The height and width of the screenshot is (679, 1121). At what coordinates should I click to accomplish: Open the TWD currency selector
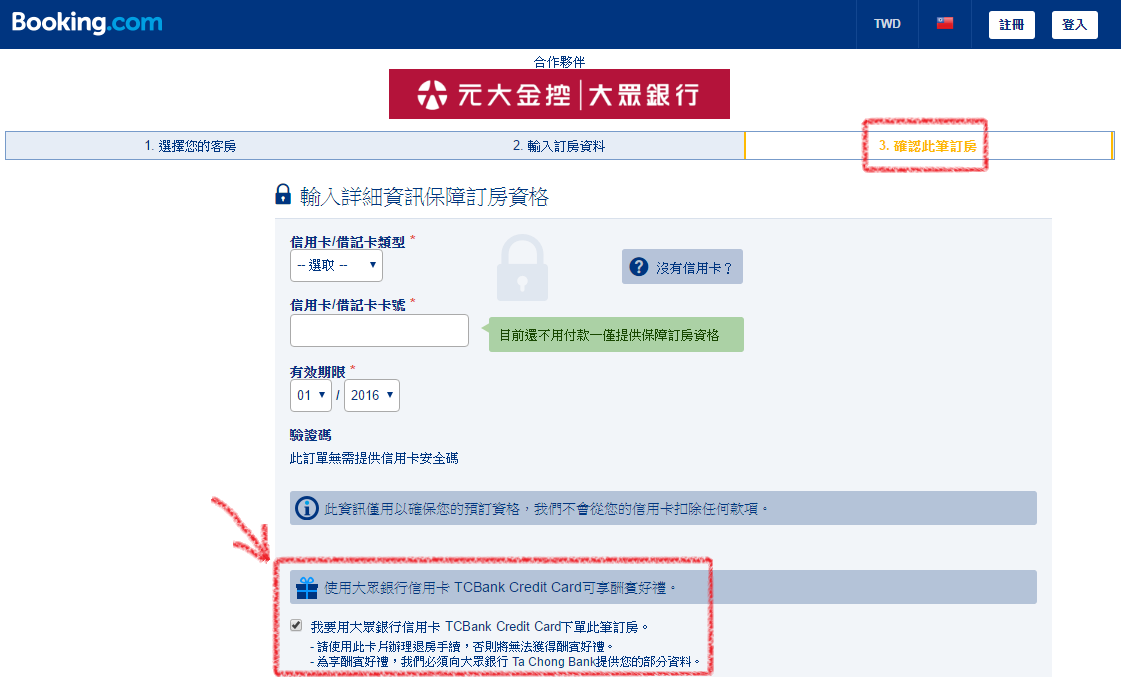pos(886,22)
